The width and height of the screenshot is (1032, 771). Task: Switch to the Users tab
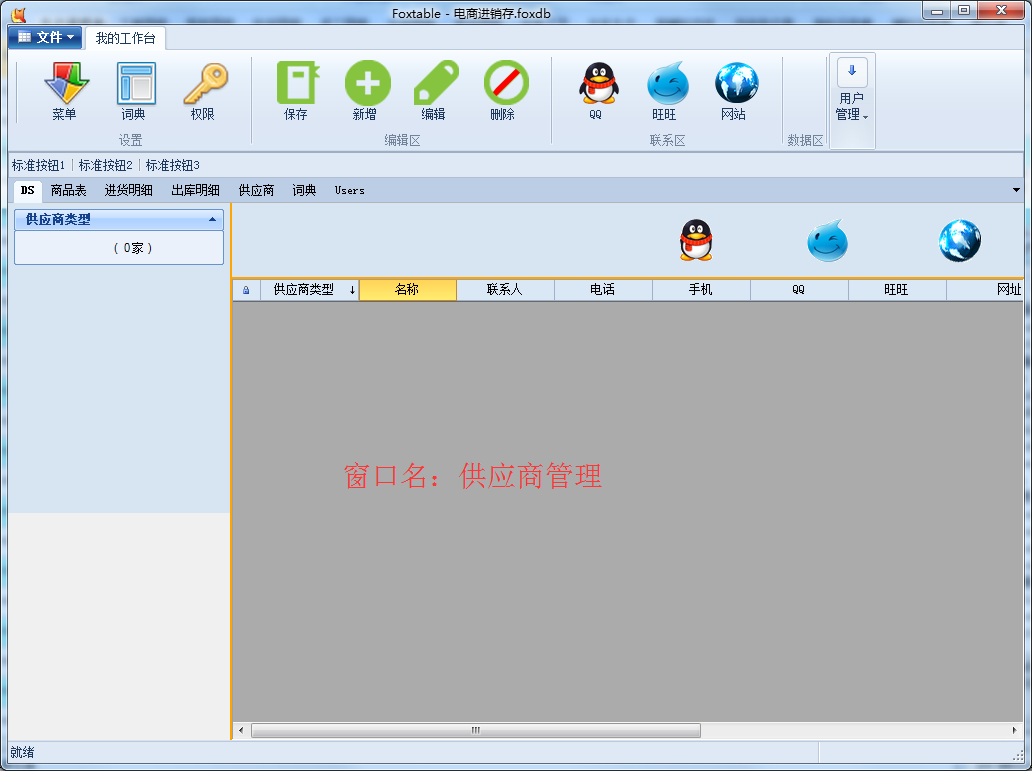(x=349, y=190)
